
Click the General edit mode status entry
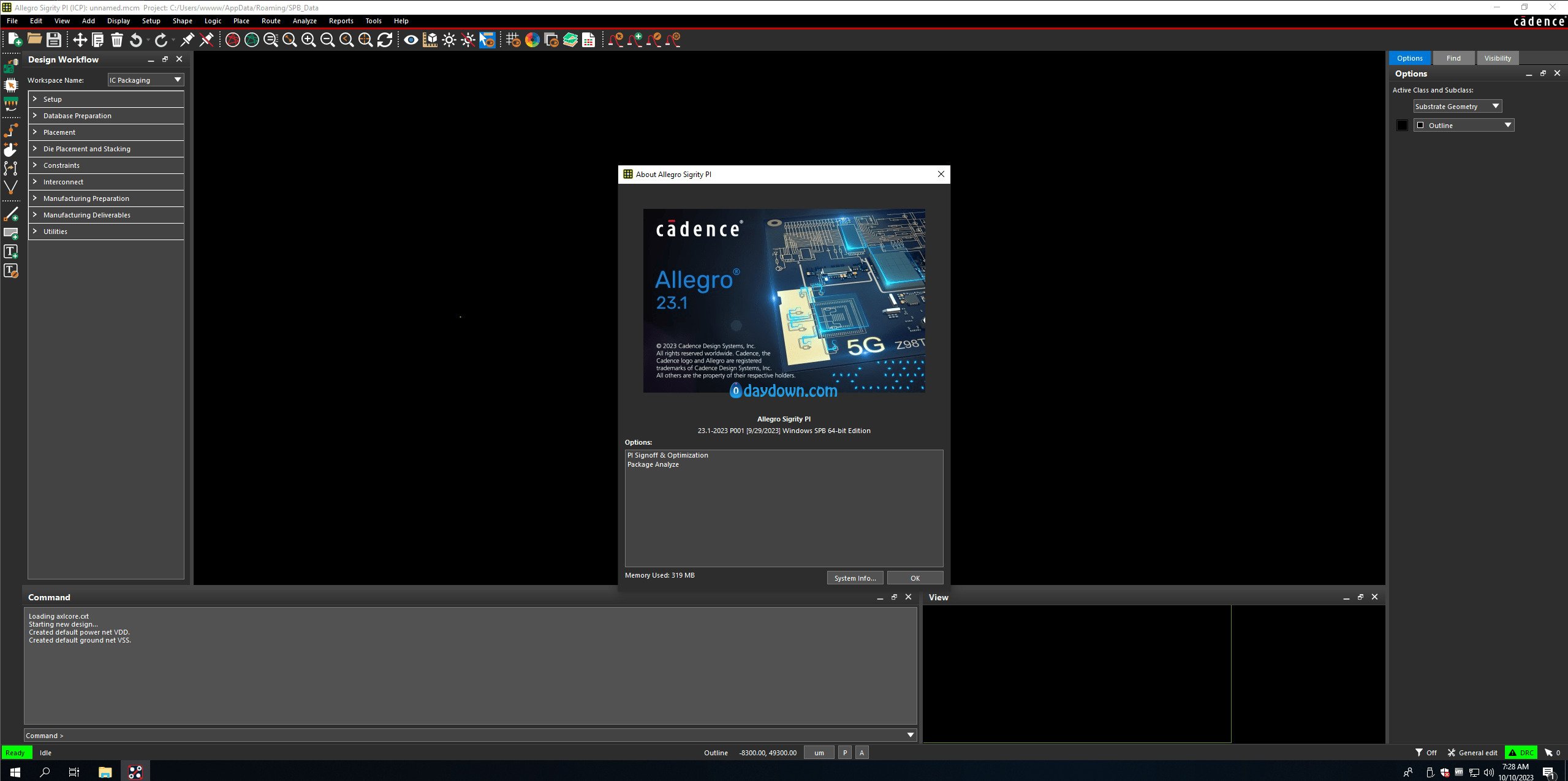tap(1472, 753)
